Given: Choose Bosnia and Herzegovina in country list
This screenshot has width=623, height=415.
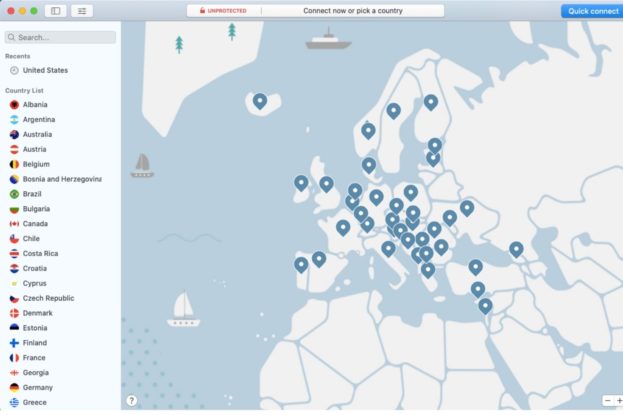Looking at the screenshot, I should pyautogui.click(x=62, y=179).
